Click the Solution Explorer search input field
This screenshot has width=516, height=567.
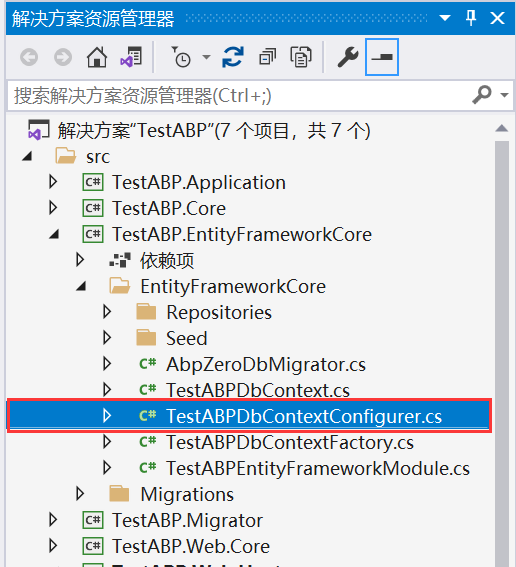[x=239, y=96]
